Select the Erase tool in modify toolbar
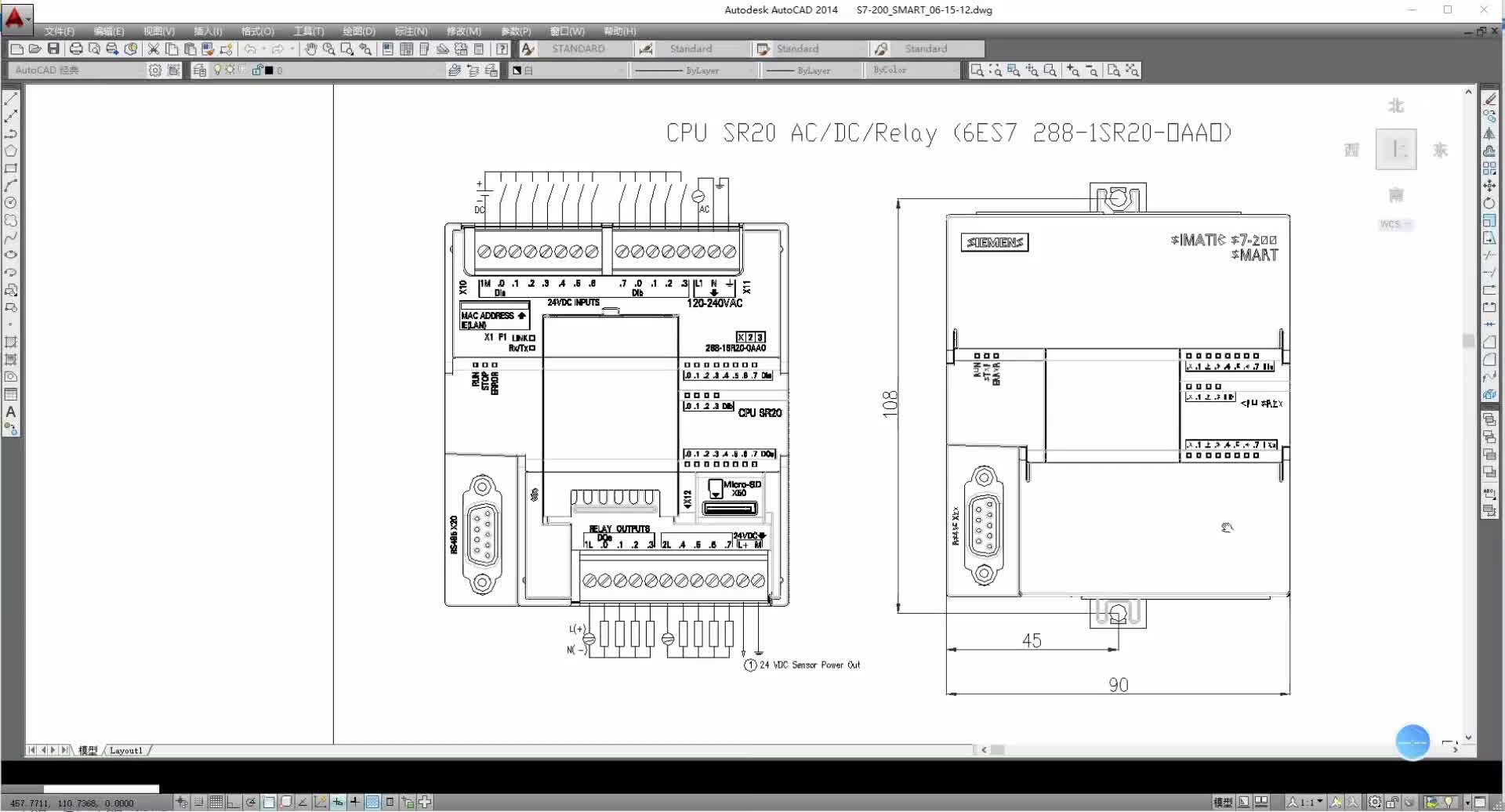Viewport: 1505px width, 812px height. tap(1489, 99)
